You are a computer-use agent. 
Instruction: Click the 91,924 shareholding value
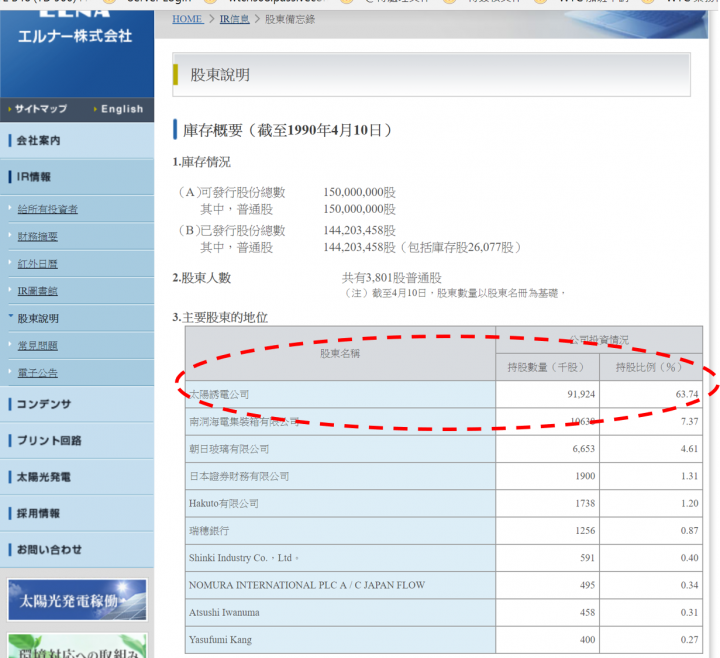click(x=581, y=394)
